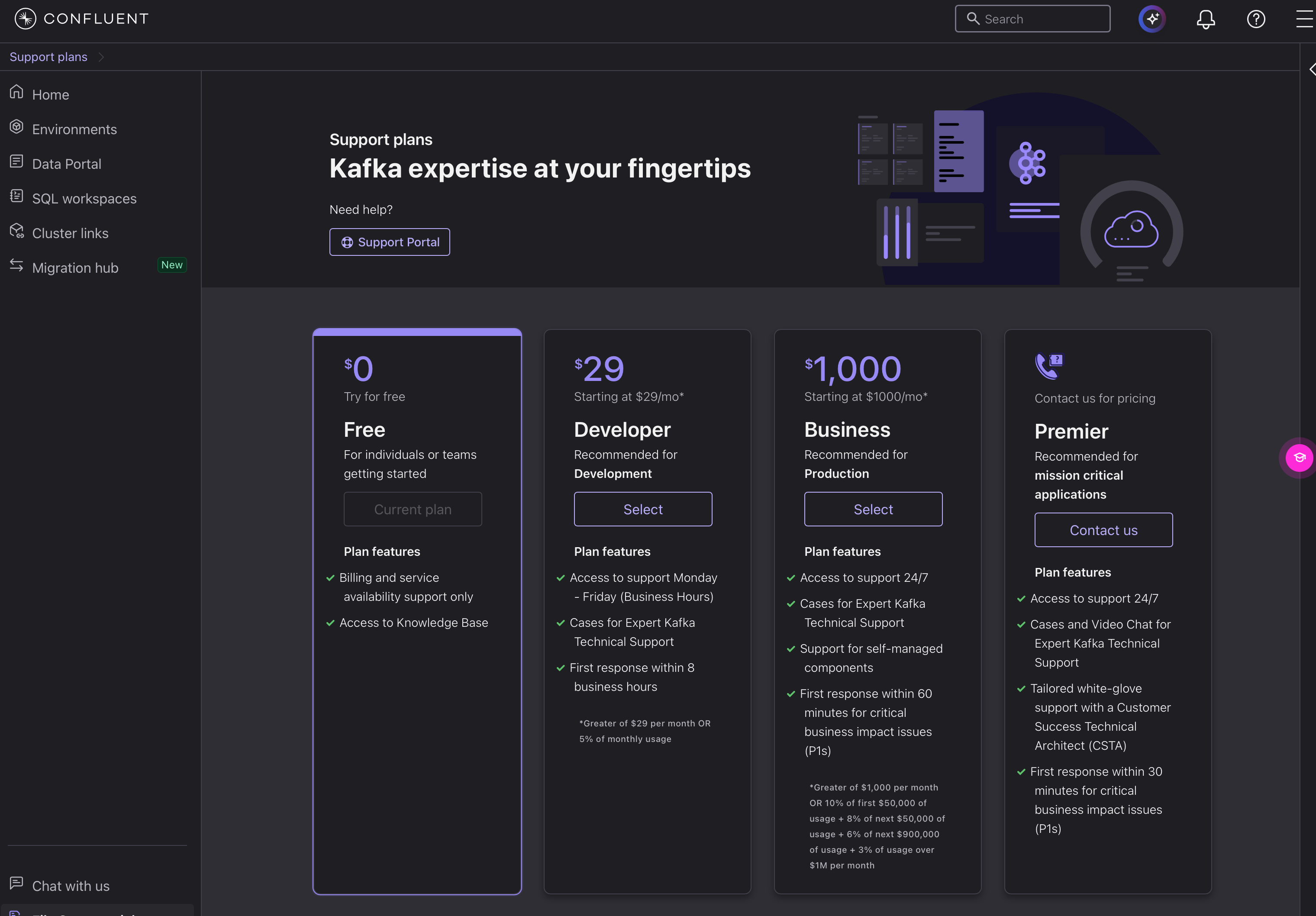Click the Premier plan phone icon
The height and width of the screenshot is (916, 1316).
(x=1049, y=366)
